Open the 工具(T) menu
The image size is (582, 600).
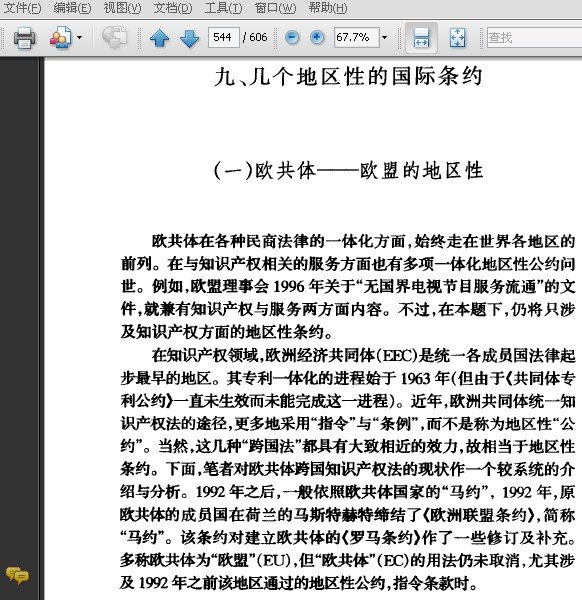click(223, 8)
